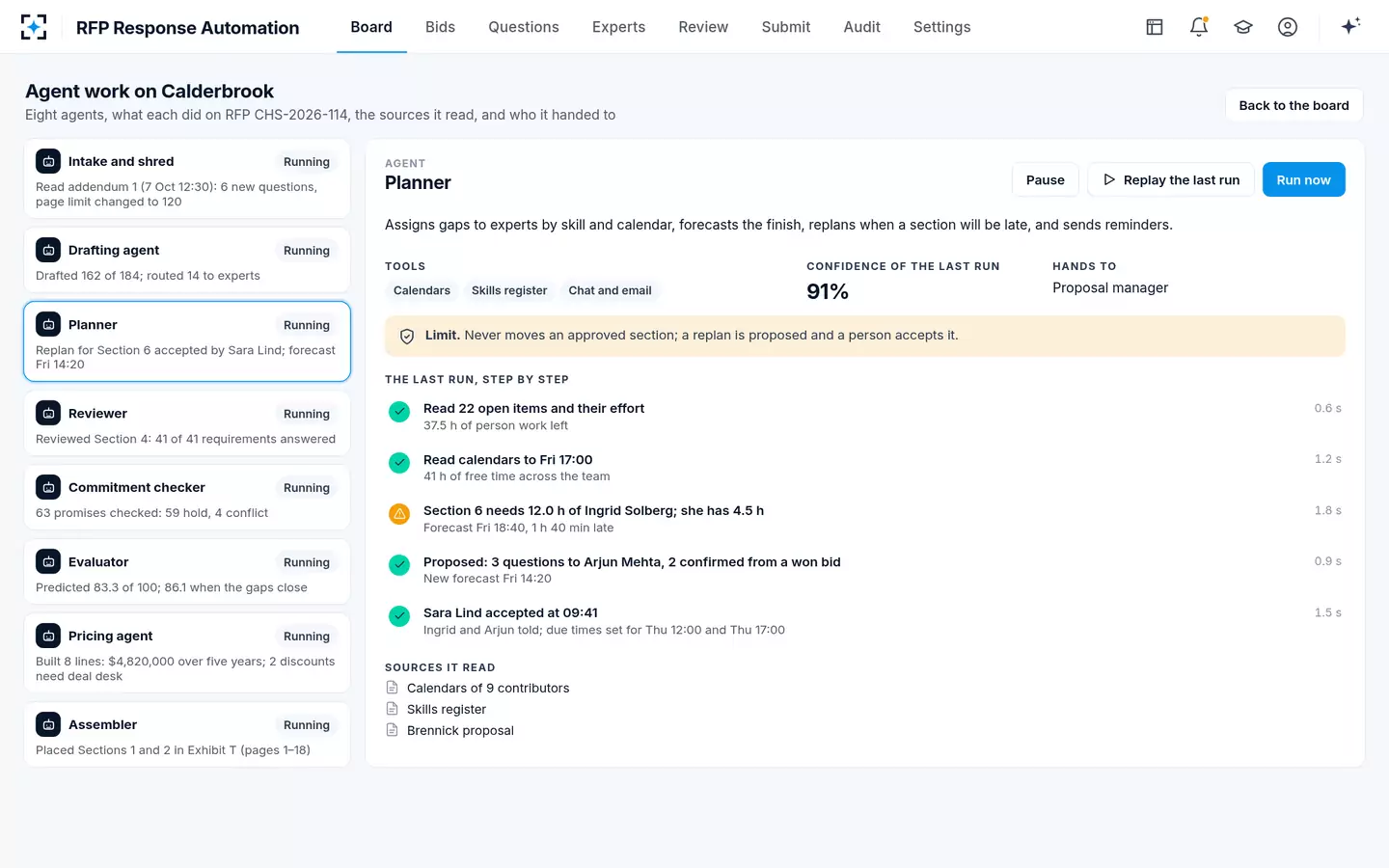Open the AI sparkle assistant icon
This screenshot has width=1389, height=868.
(x=1350, y=26)
